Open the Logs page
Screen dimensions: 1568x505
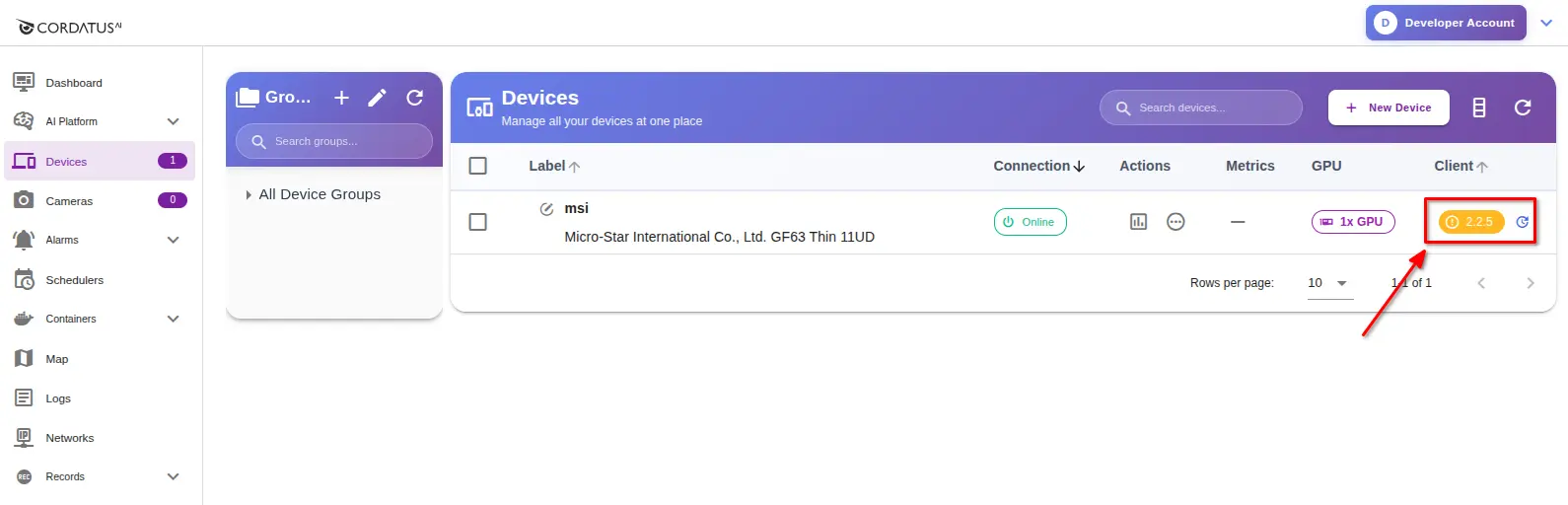coord(57,398)
